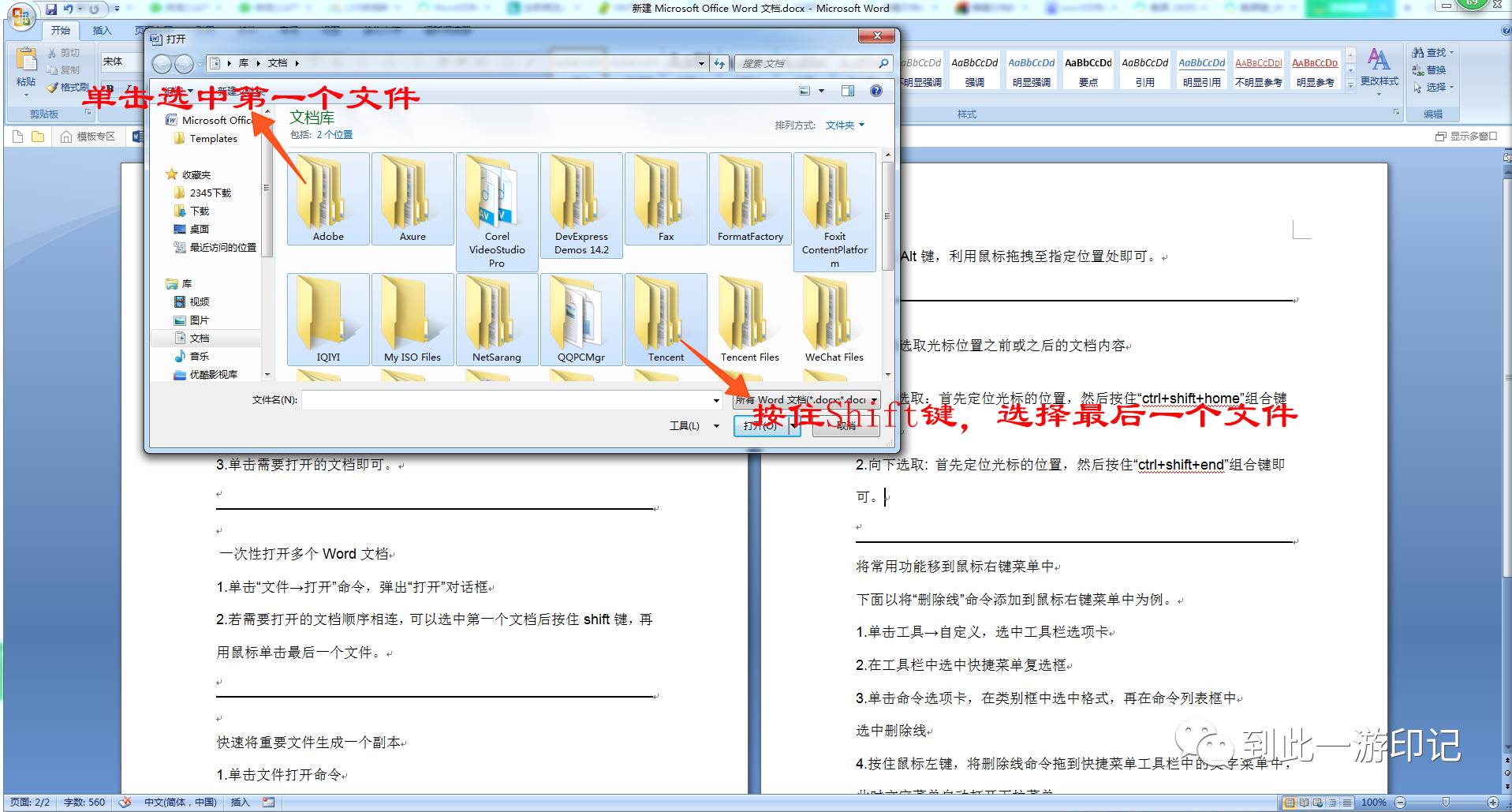Toggle the 插入 insert mode indicator in the status bar
This screenshot has width=1512, height=812.
click(240, 802)
